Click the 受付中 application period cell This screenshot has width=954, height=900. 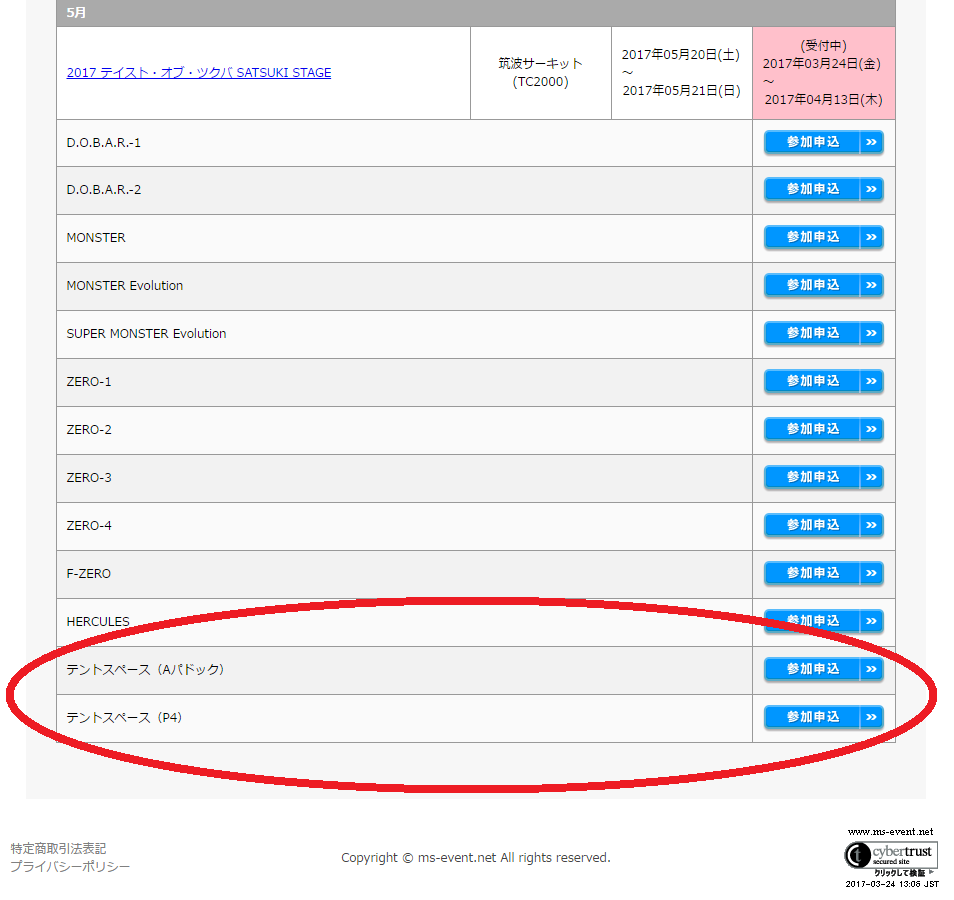[x=823, y=73]
